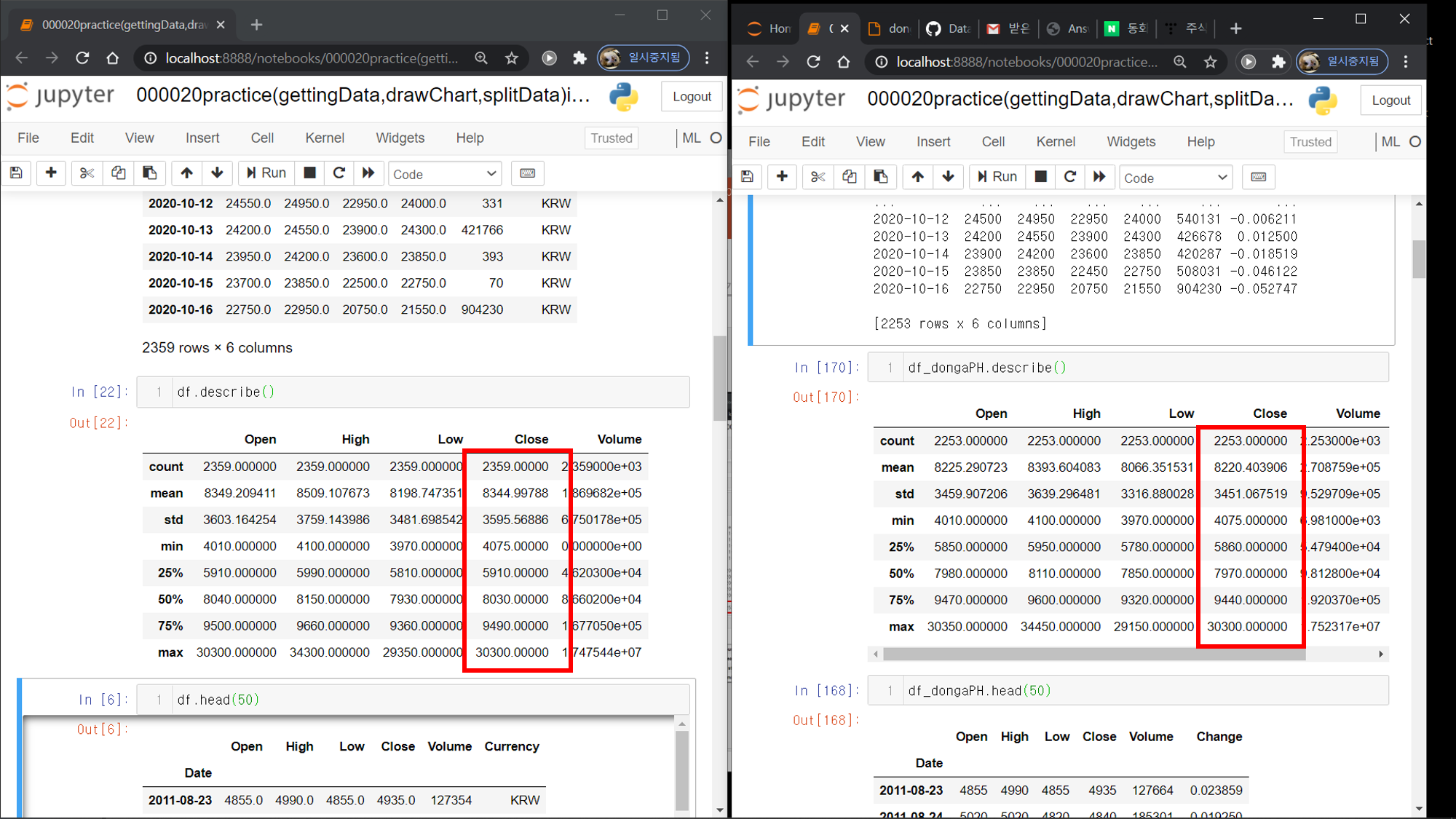This screenshot has height=819, width=1456.
Task: Click Logout in the right Jupyter window
Action: pyautogui.click(x=1390, y=100)
